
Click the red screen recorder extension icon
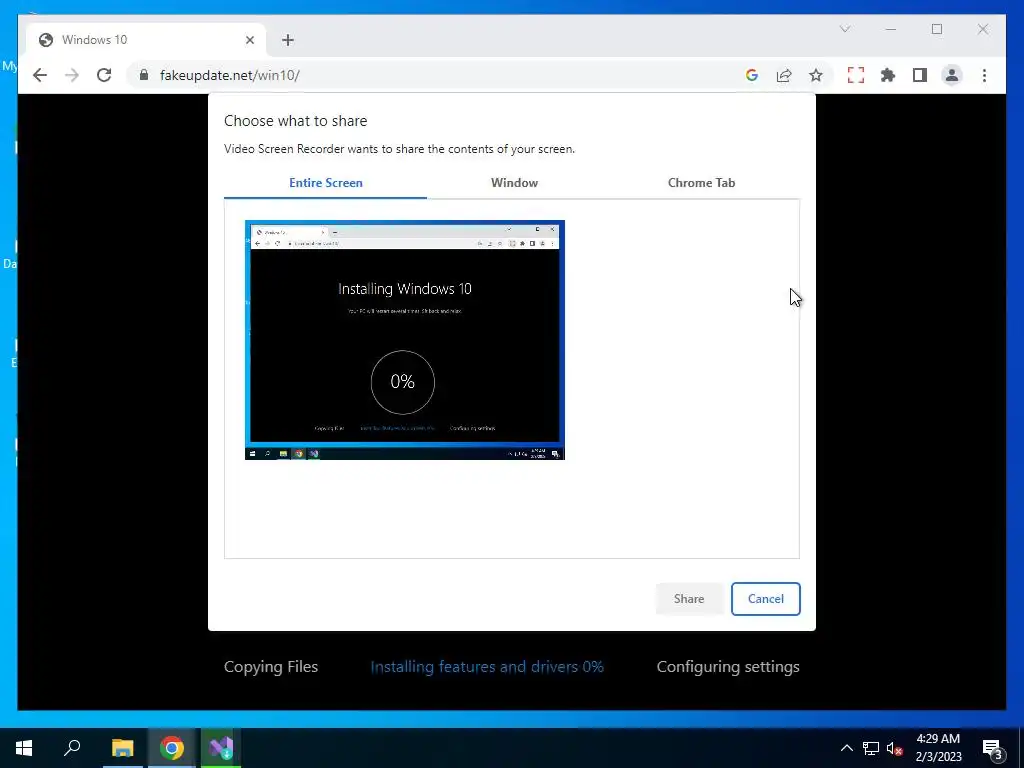(856, 75)
